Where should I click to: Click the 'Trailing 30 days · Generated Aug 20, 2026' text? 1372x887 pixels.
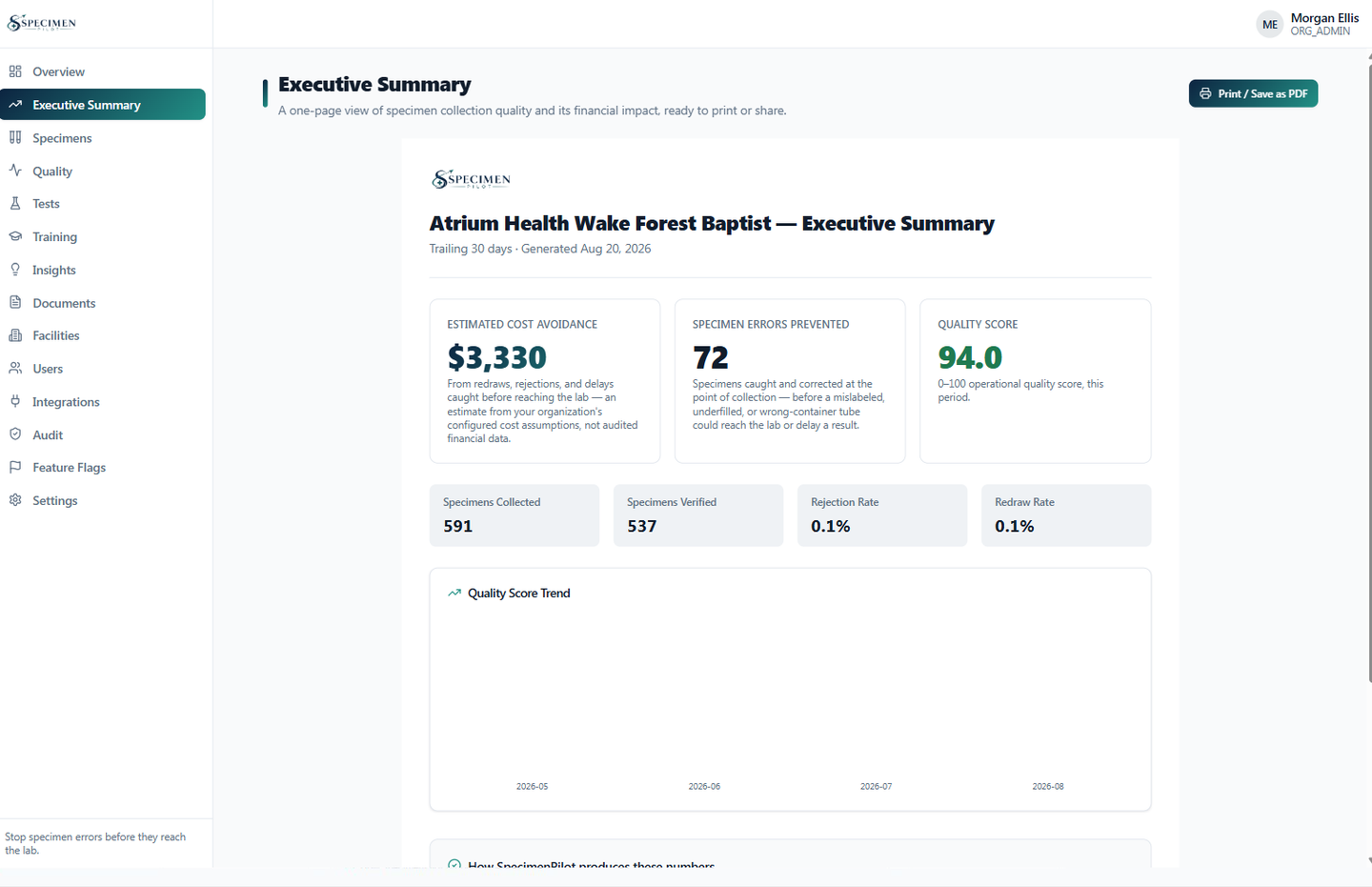[540, 249]
